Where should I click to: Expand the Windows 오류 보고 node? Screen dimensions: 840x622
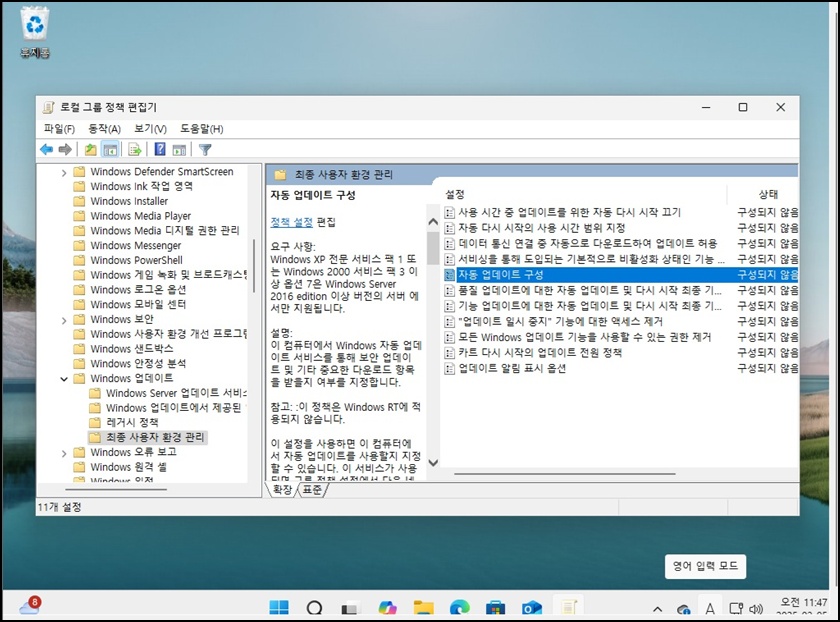coord(64,453)
